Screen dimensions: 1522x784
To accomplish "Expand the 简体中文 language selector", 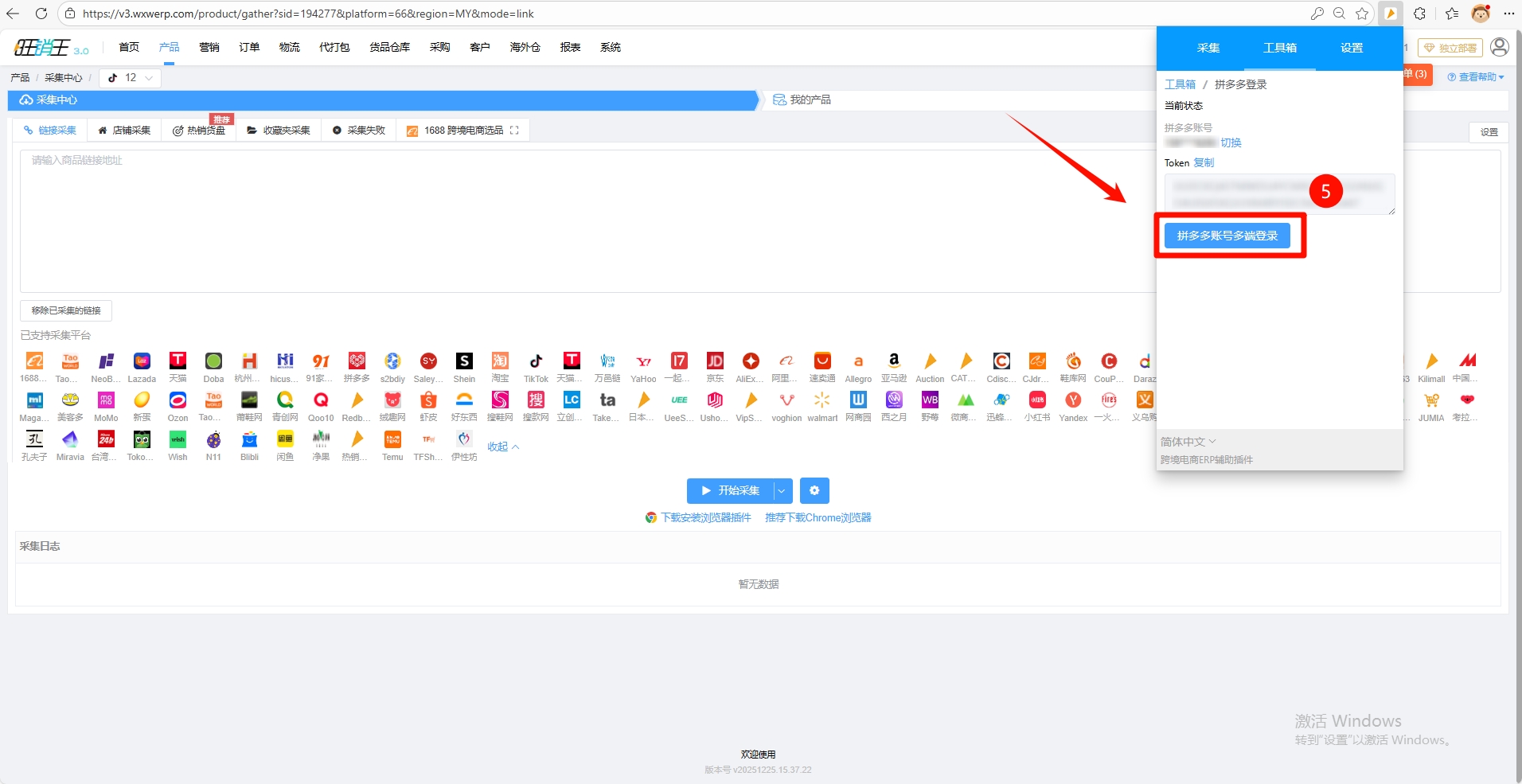I will tap(1188, 442).
